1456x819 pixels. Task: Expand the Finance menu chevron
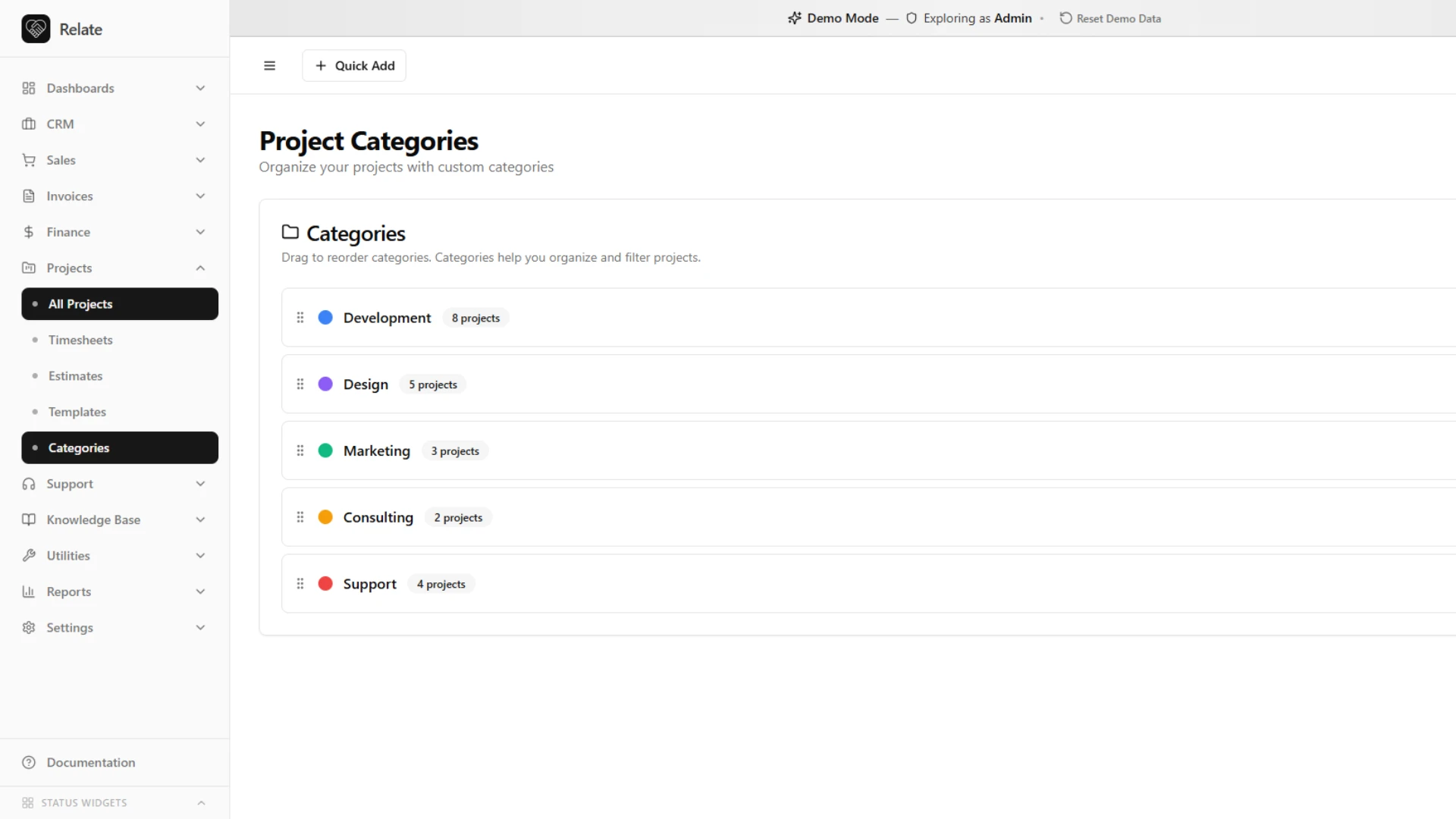click(x=200, y=232)
